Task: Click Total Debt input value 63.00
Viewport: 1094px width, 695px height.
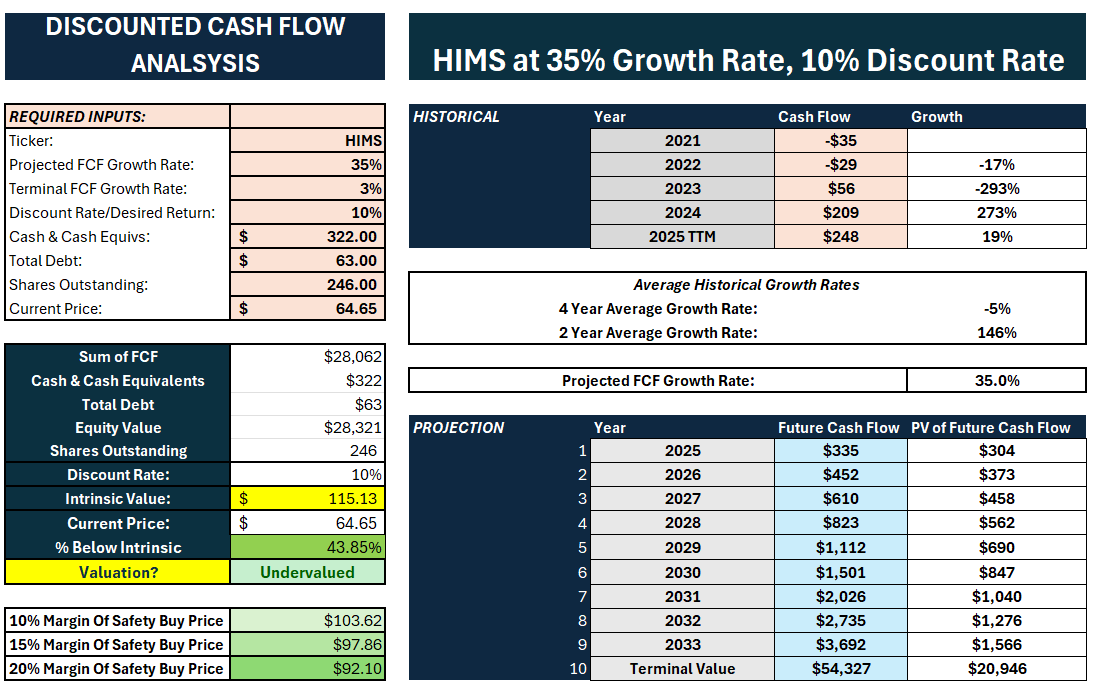Action: 308,260
